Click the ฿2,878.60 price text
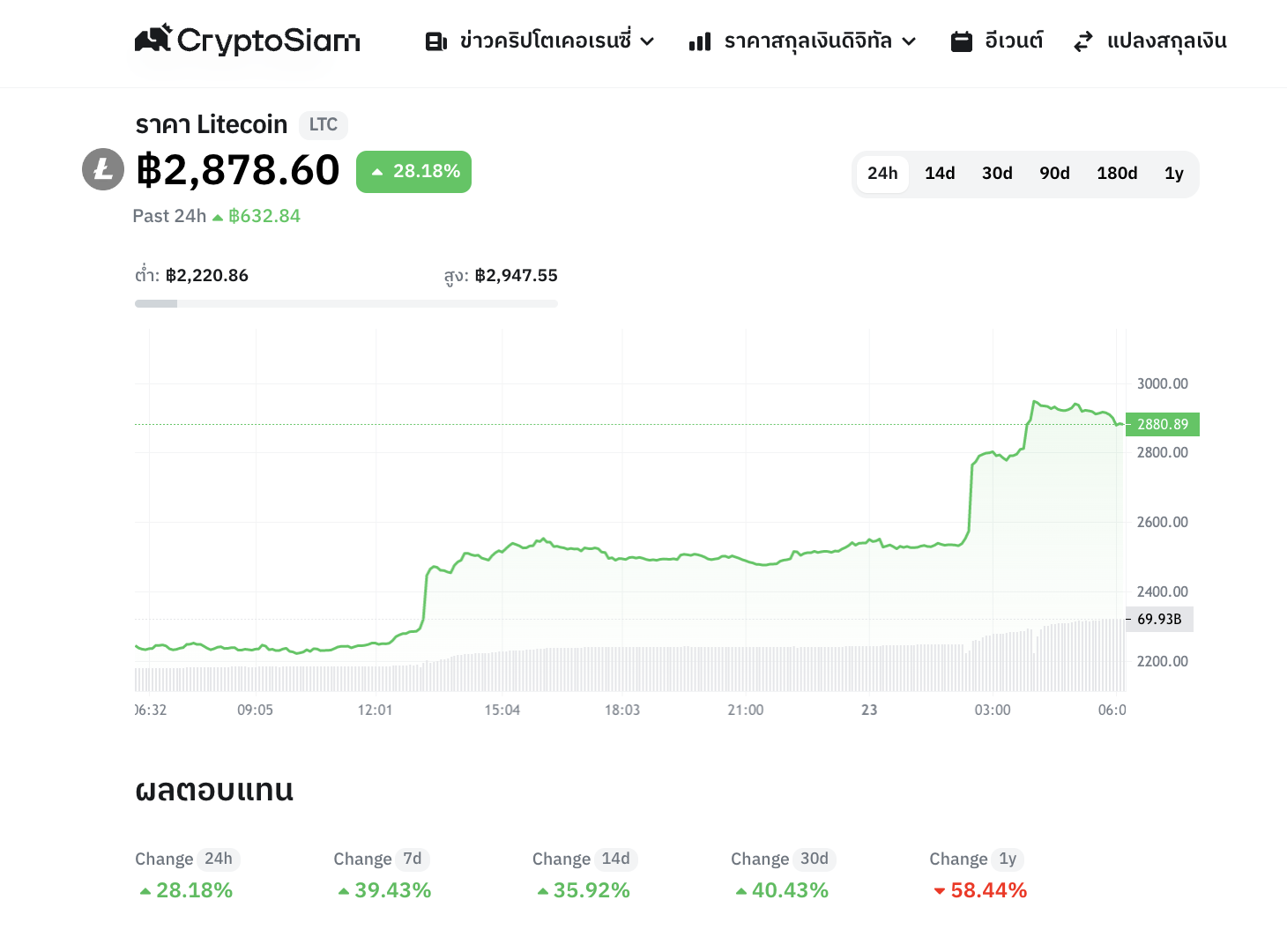1287x952 pixels. [x=238, y=170]
